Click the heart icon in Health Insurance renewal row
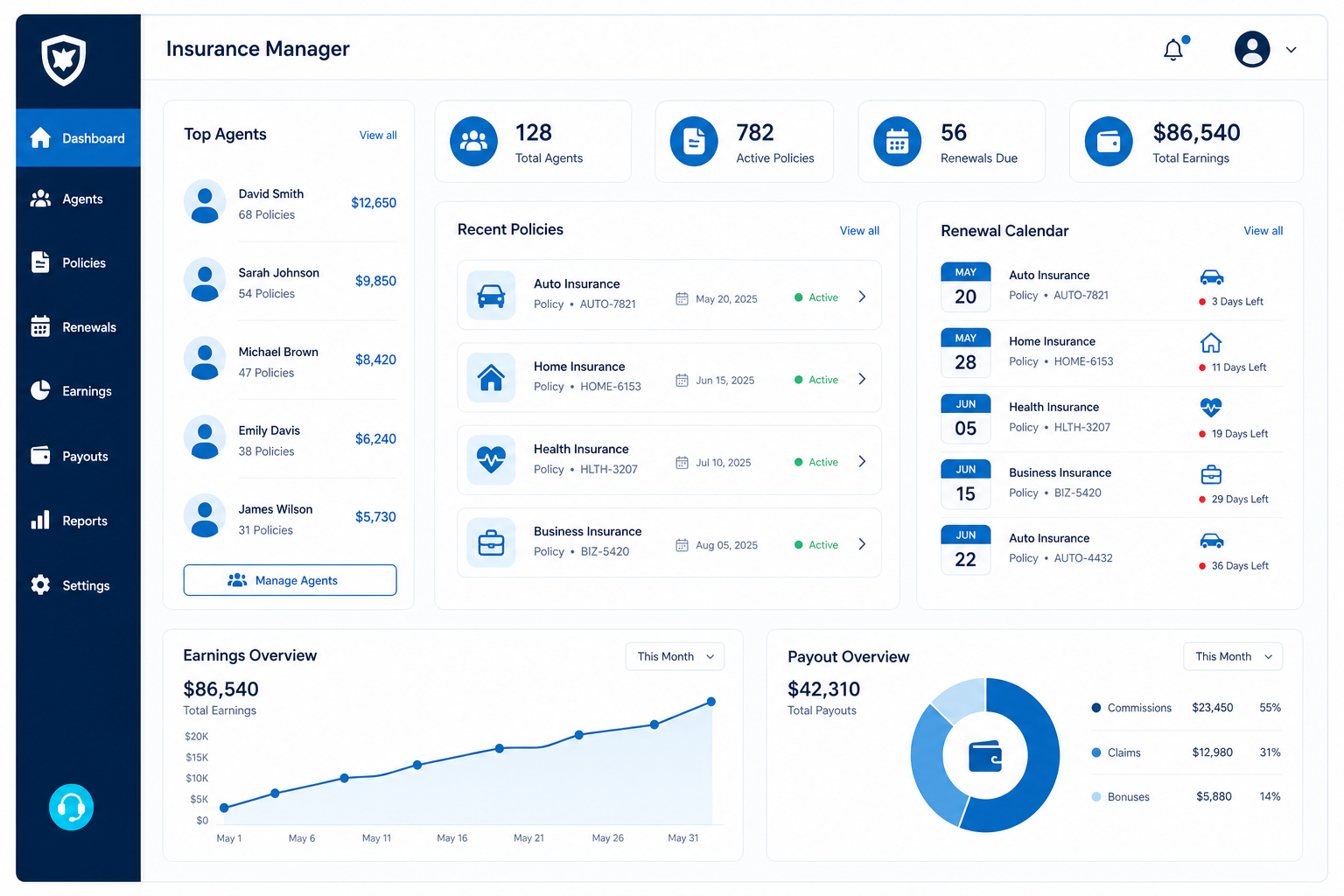The height and width of the screenshot is (896, 1344). pyautogui.click(x=1211, y=408)
